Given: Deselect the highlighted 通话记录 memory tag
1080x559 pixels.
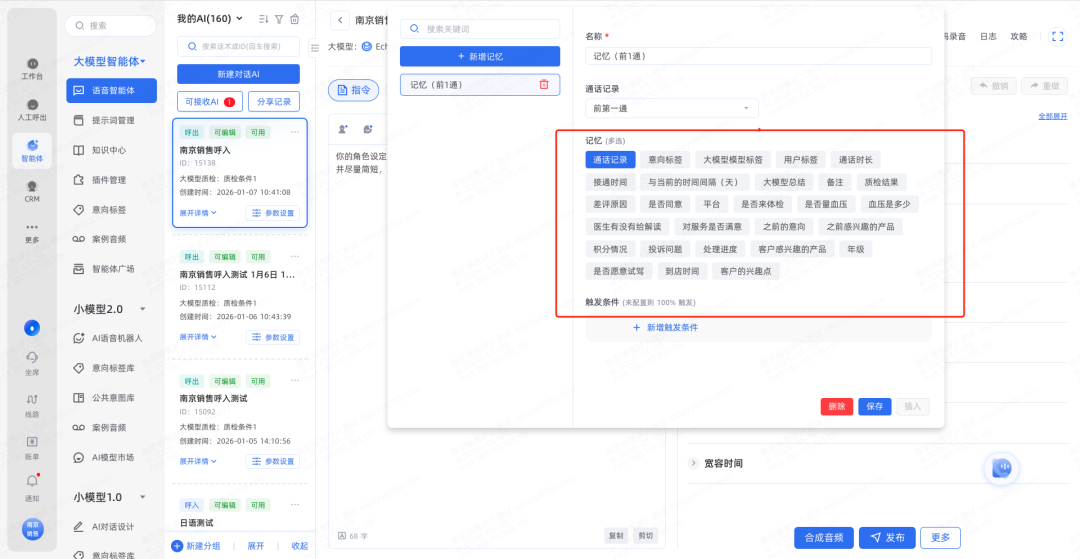Looking at the screenshot, I should coord(609,159).
